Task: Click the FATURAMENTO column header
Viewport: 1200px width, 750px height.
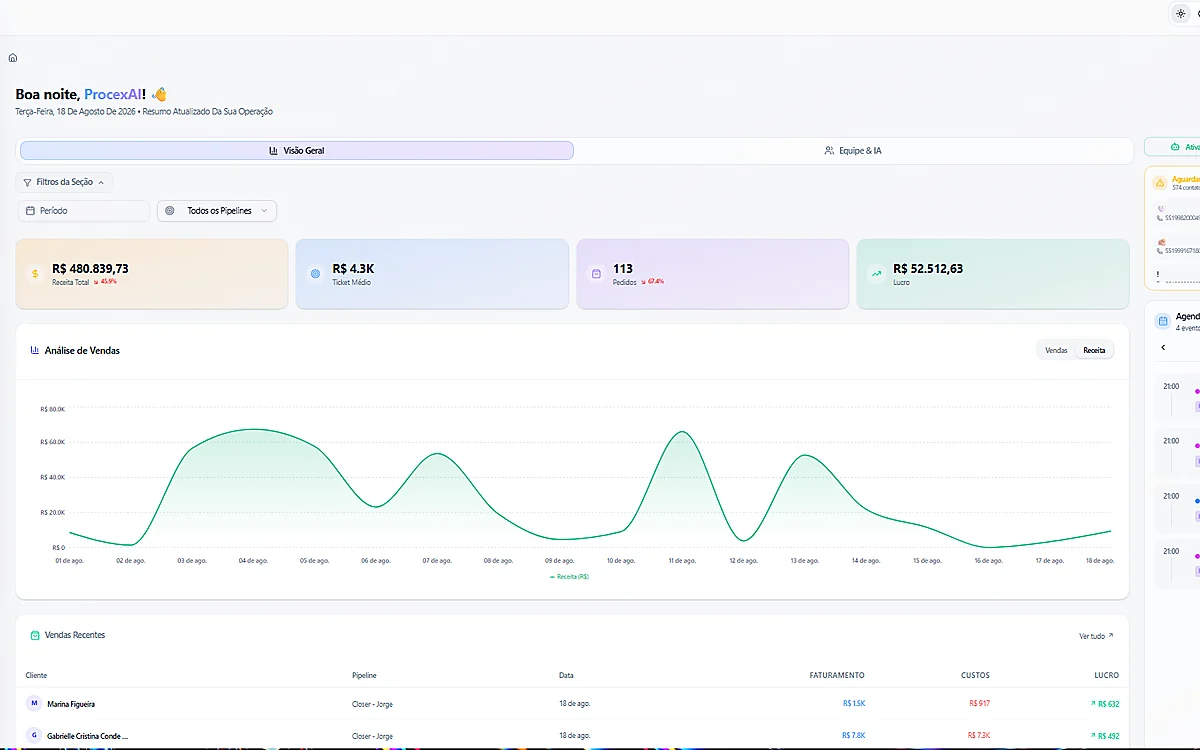Action: (837, 676)
